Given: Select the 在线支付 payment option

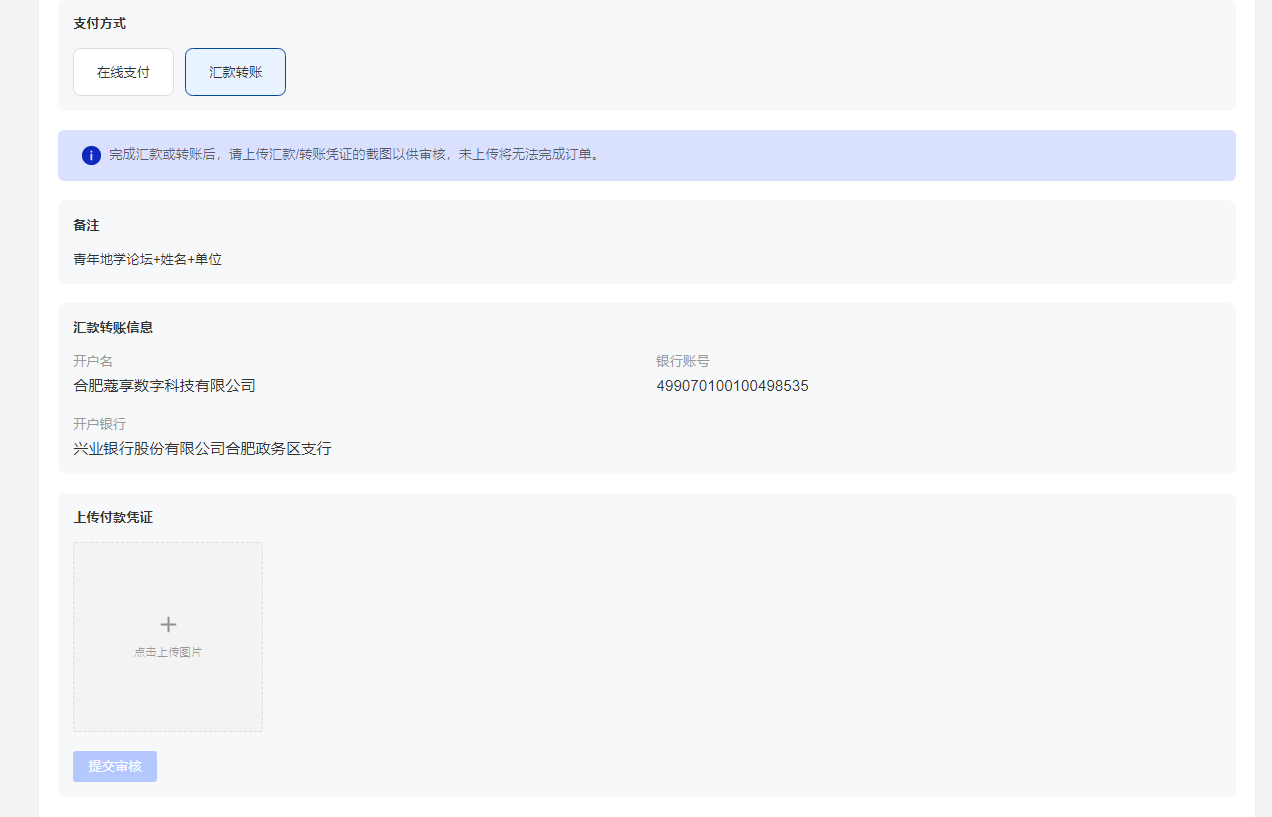Looking at the screenshot, I should click(x=123, y=72).
